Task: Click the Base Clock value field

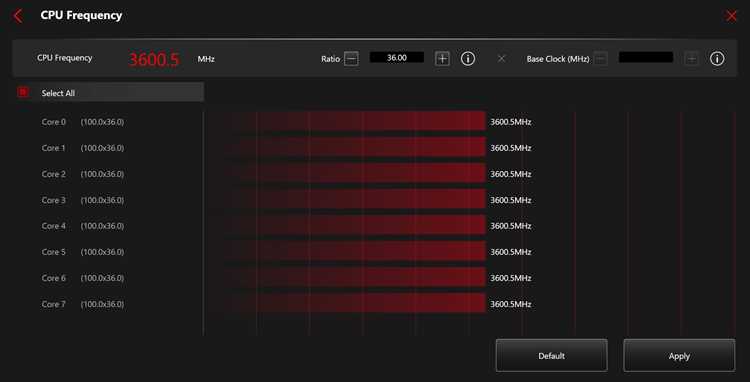Action: (x=646, y=57)
